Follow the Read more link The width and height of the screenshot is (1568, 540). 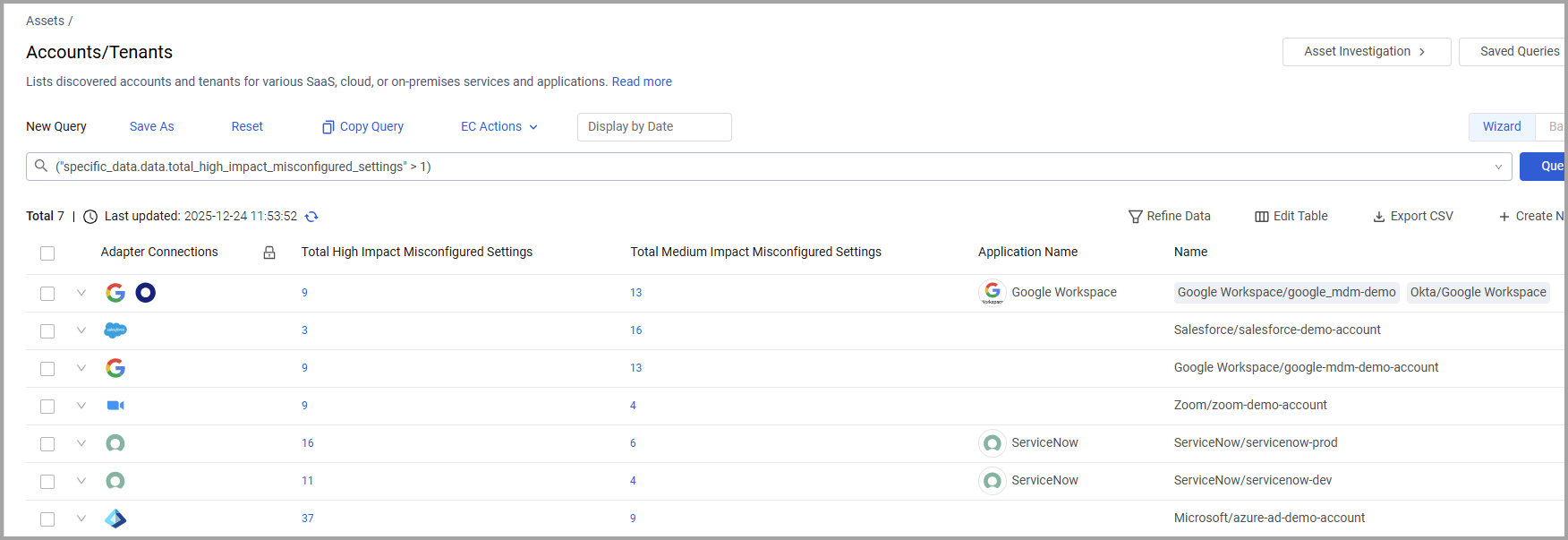(x=642, y=81)
